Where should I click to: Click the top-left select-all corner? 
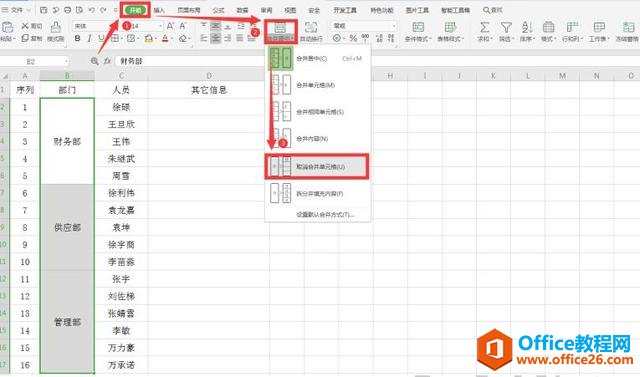[x=4, y=76]
